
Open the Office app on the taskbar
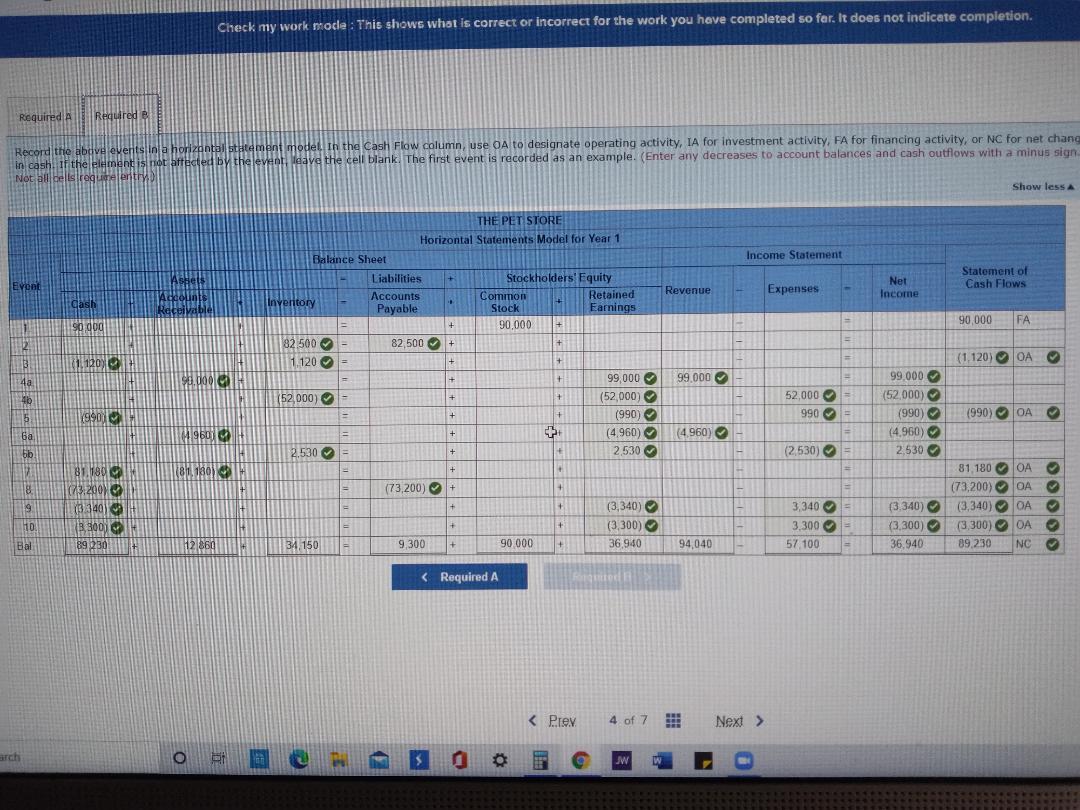click(459, 760)
